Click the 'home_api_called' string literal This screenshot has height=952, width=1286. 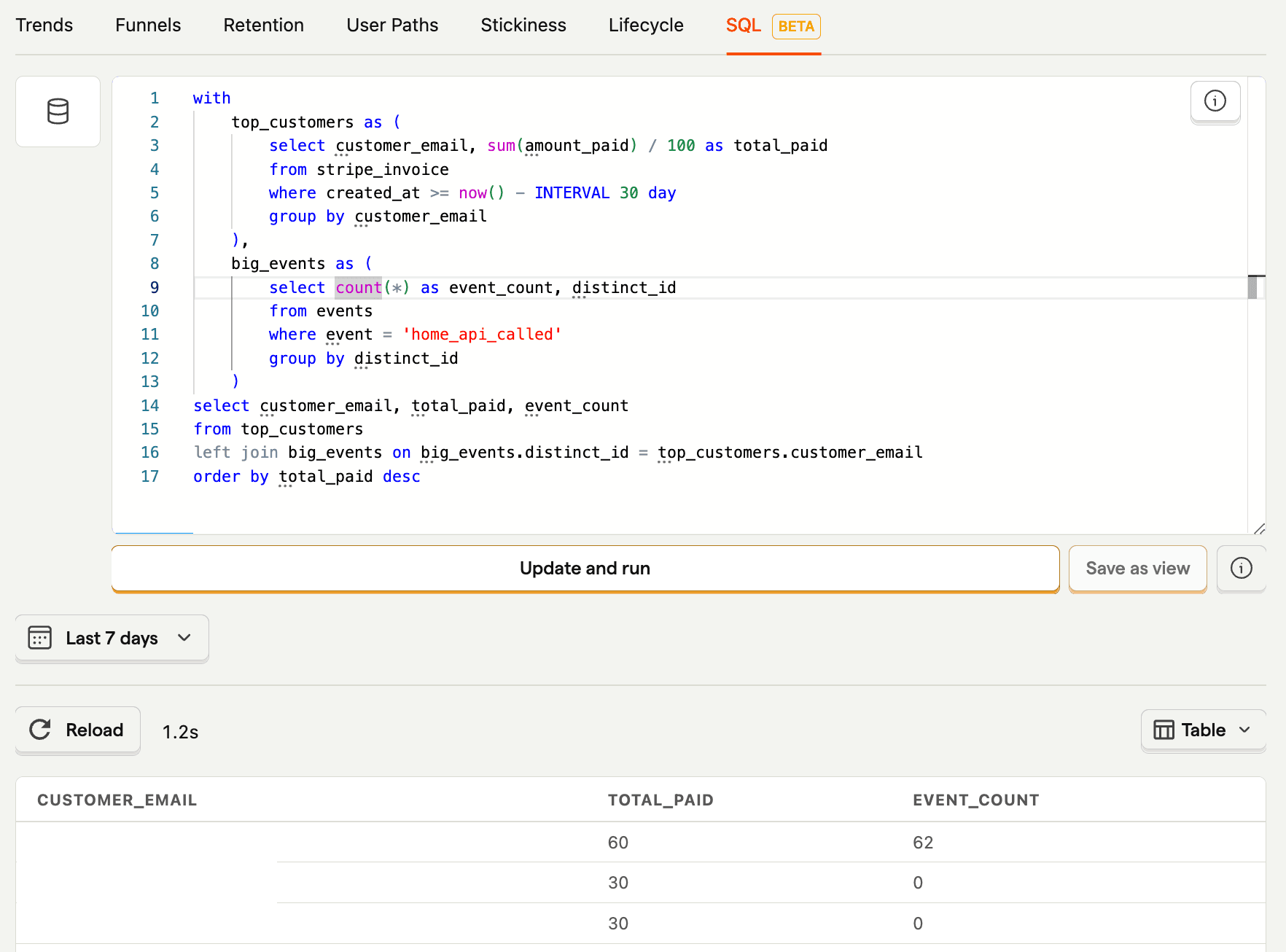pyautogui.click(x=482, y=335)
